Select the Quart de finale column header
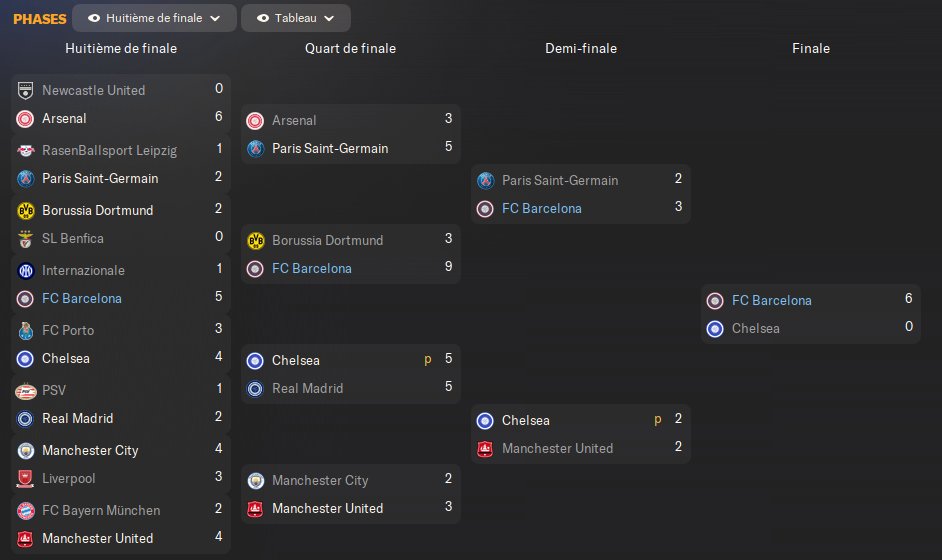Screen dimensions: 942x560 (x=350, y=48)
